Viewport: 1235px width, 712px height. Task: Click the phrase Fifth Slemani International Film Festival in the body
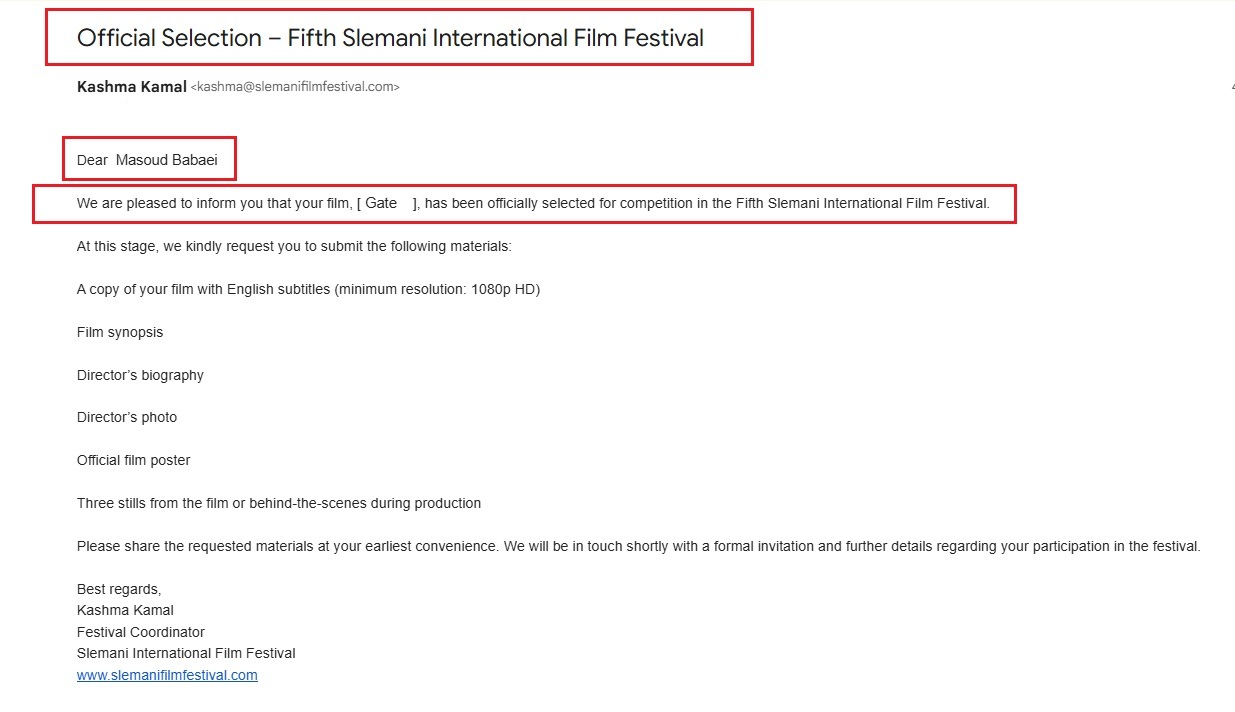[861, 203]
